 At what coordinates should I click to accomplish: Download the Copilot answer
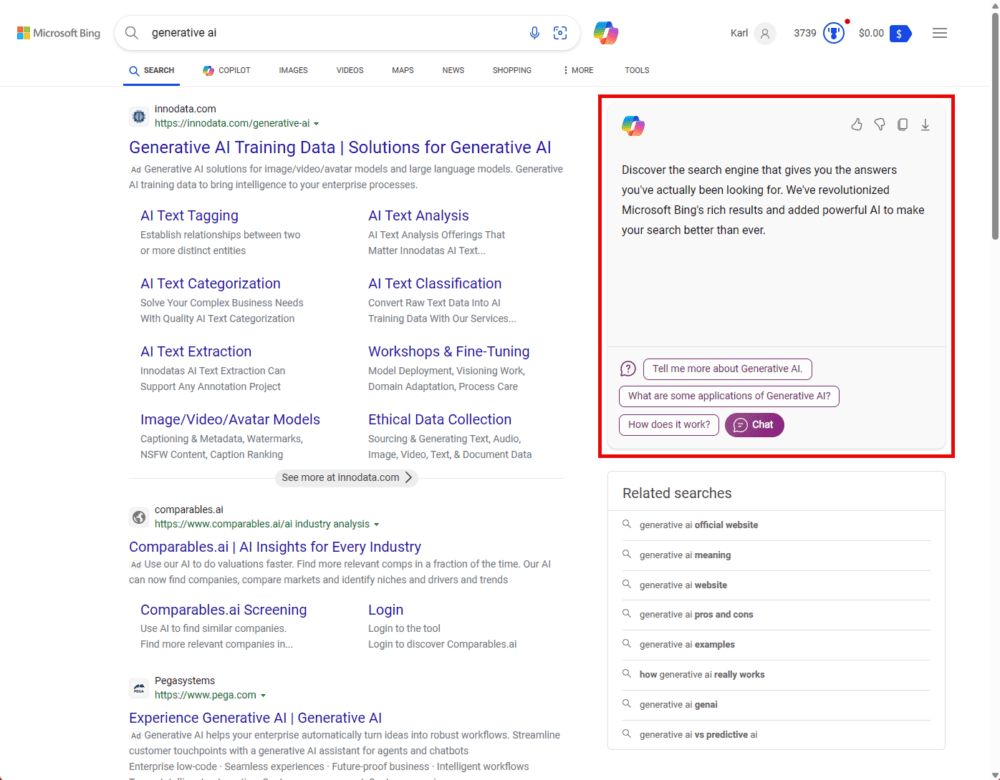point(925,124)
